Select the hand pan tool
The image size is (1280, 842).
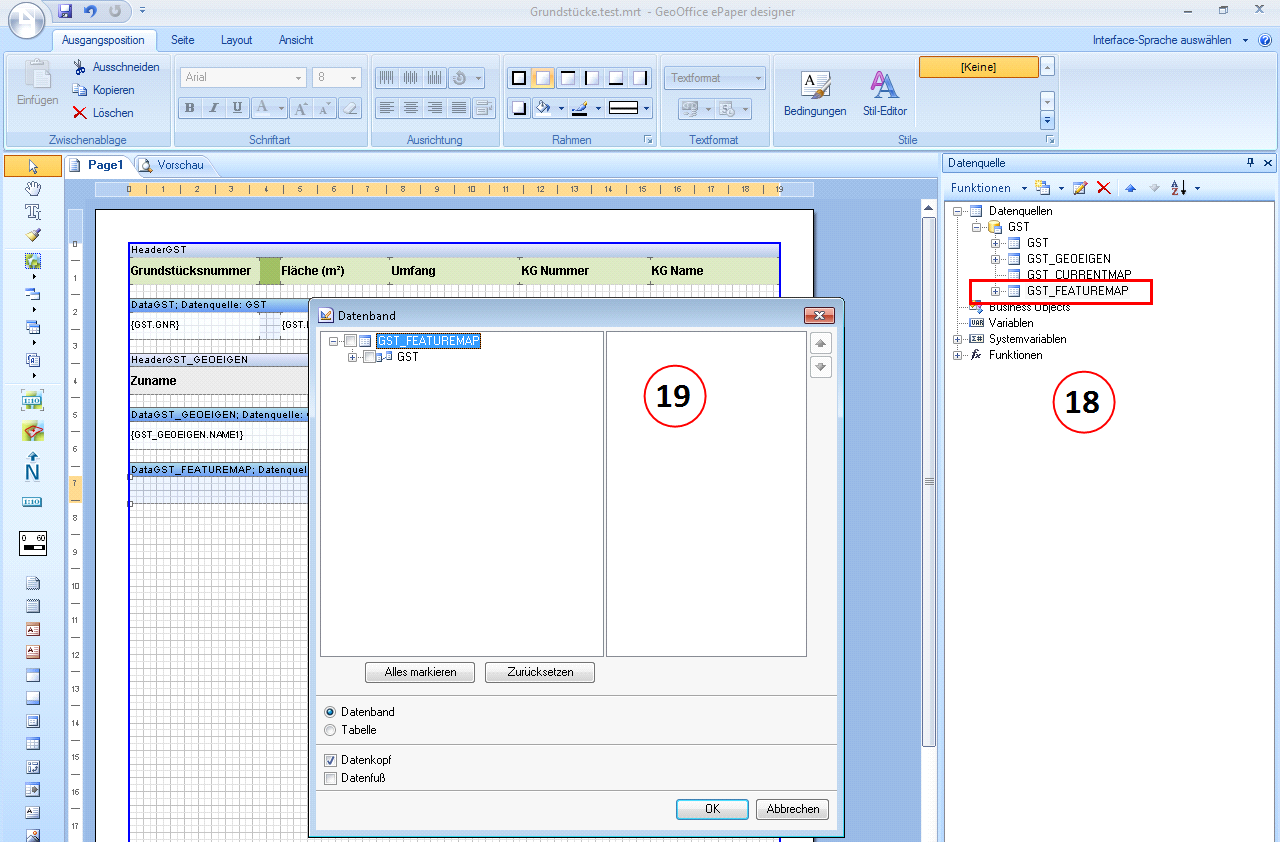pyautogui.click(x=33, y=189)
